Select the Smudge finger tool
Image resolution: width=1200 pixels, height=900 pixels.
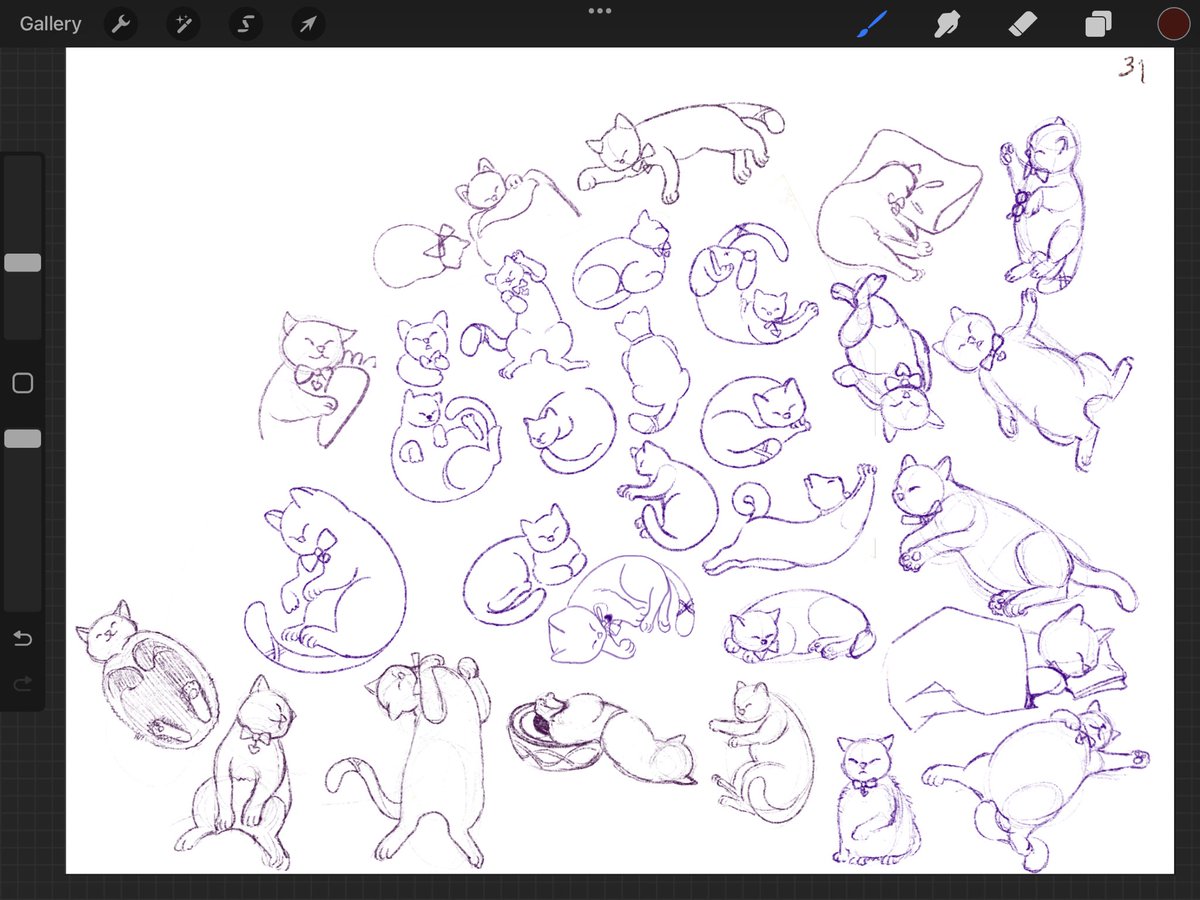pos(945,24)
